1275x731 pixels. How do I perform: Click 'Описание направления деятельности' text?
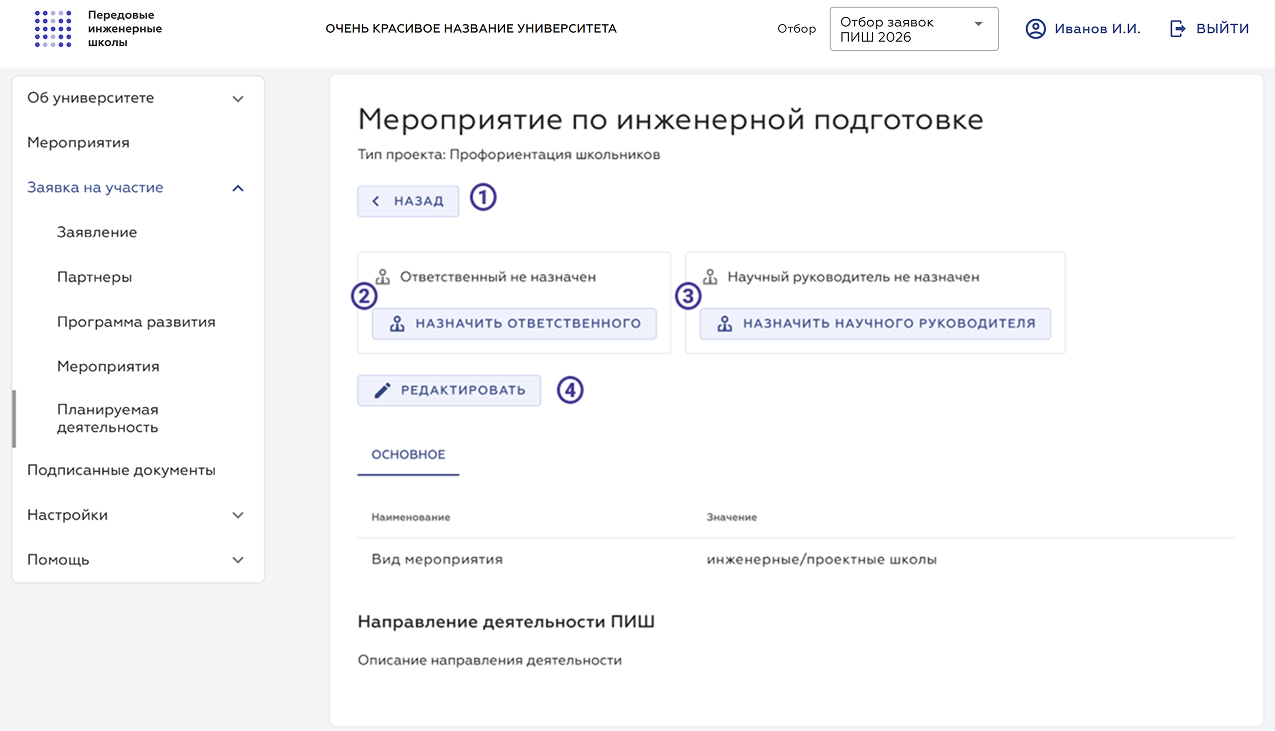(490, 661)
